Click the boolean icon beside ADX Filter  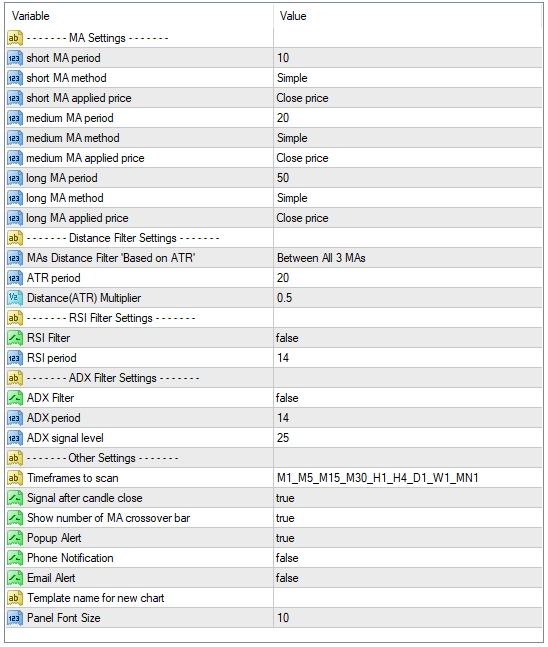click(14, 398)
